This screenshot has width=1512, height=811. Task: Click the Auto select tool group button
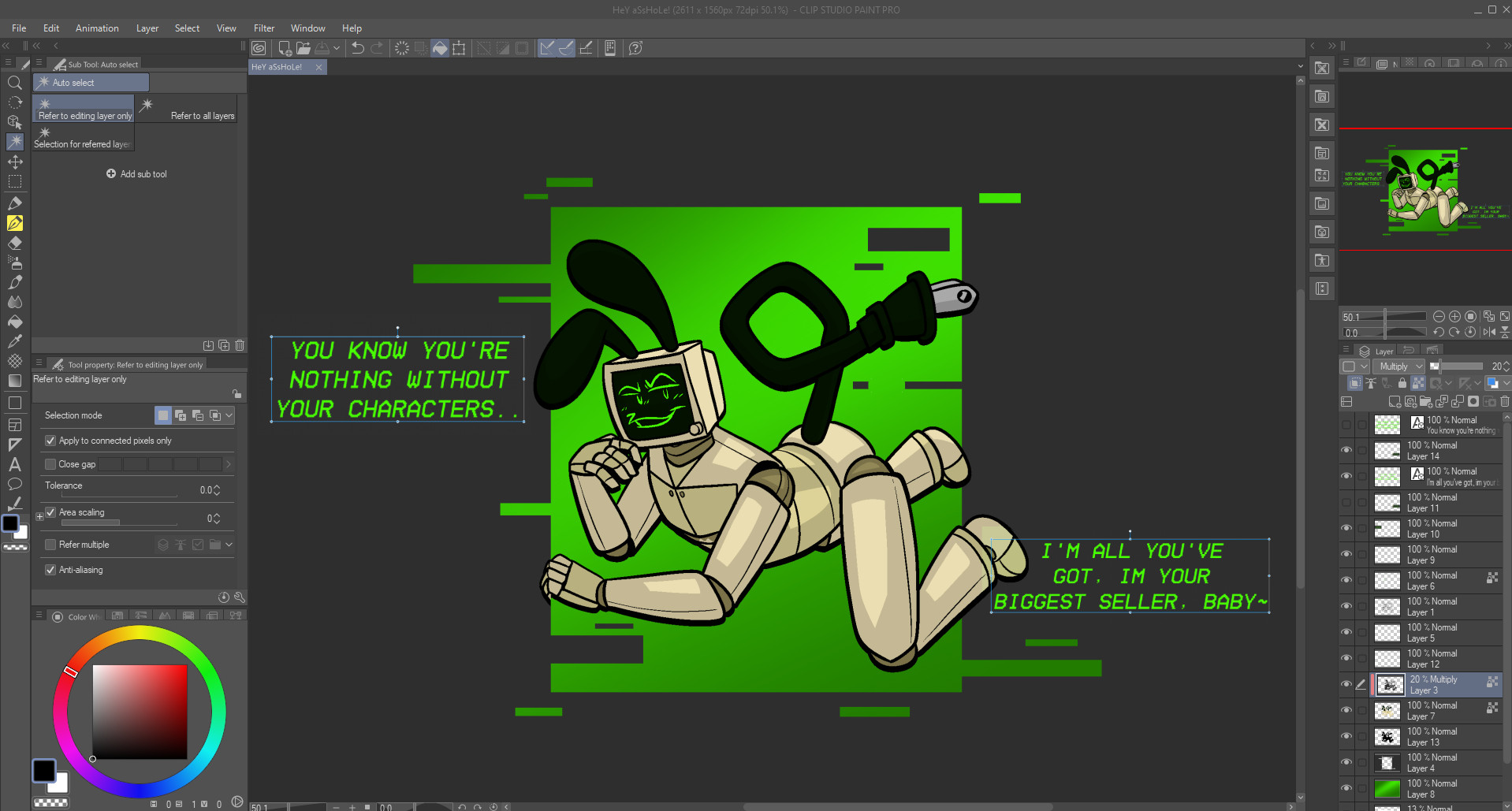(x=91, y=83)
